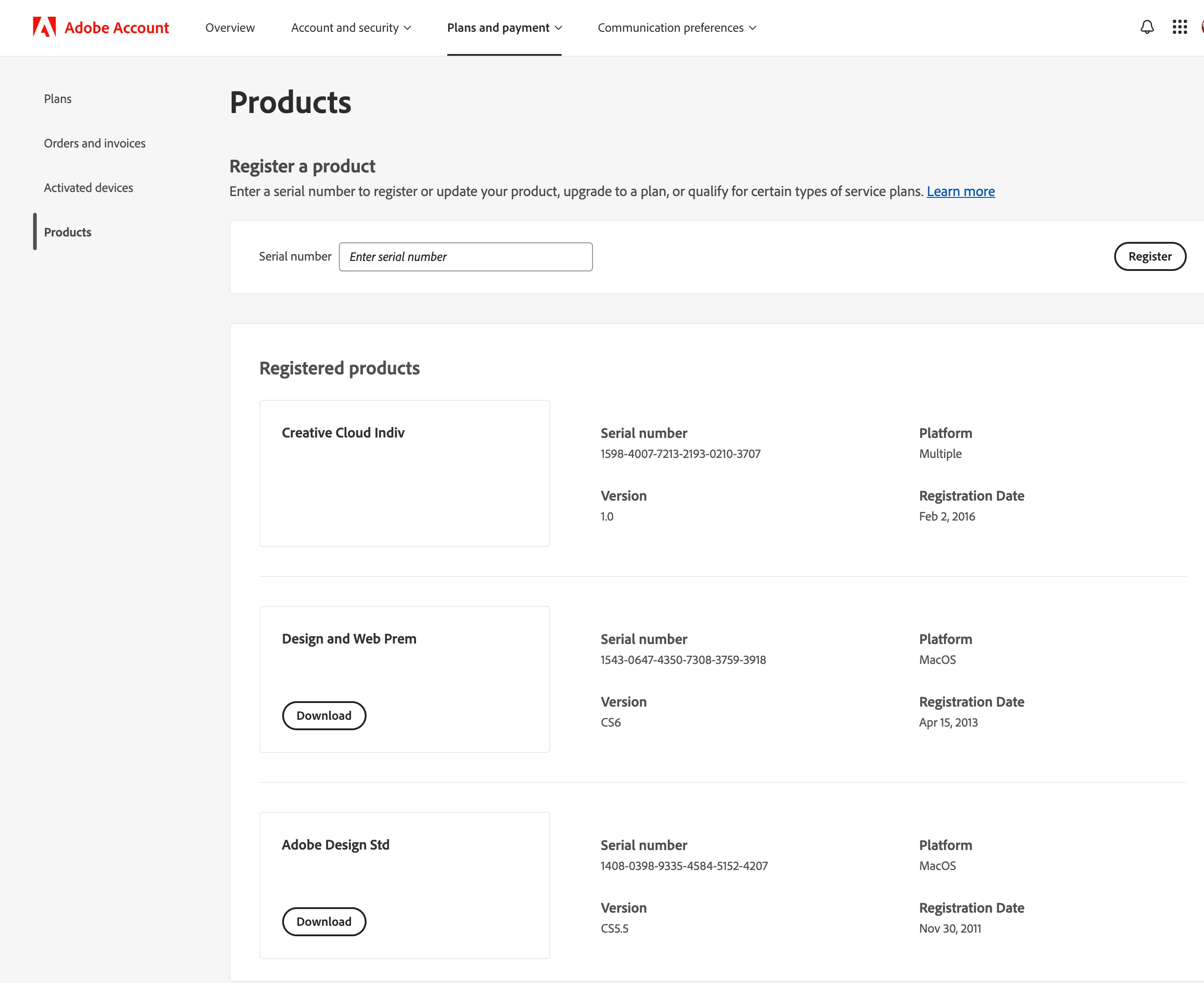
Task: Click the Design and Web Prem title
Action: [349, 639]
